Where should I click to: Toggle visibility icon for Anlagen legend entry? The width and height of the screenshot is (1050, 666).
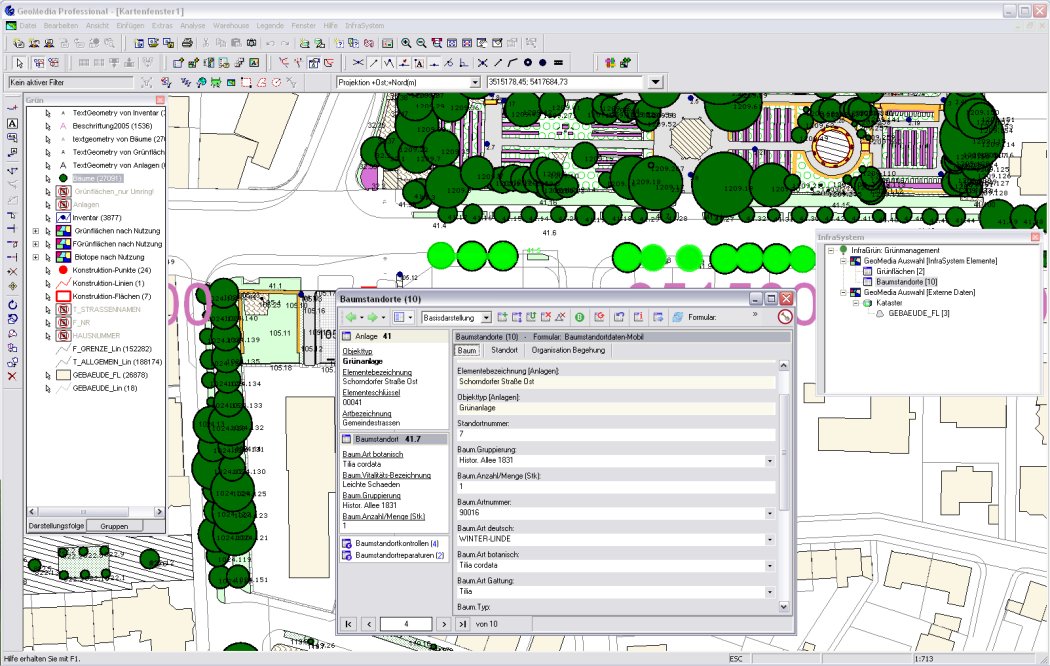coord(62,204)
